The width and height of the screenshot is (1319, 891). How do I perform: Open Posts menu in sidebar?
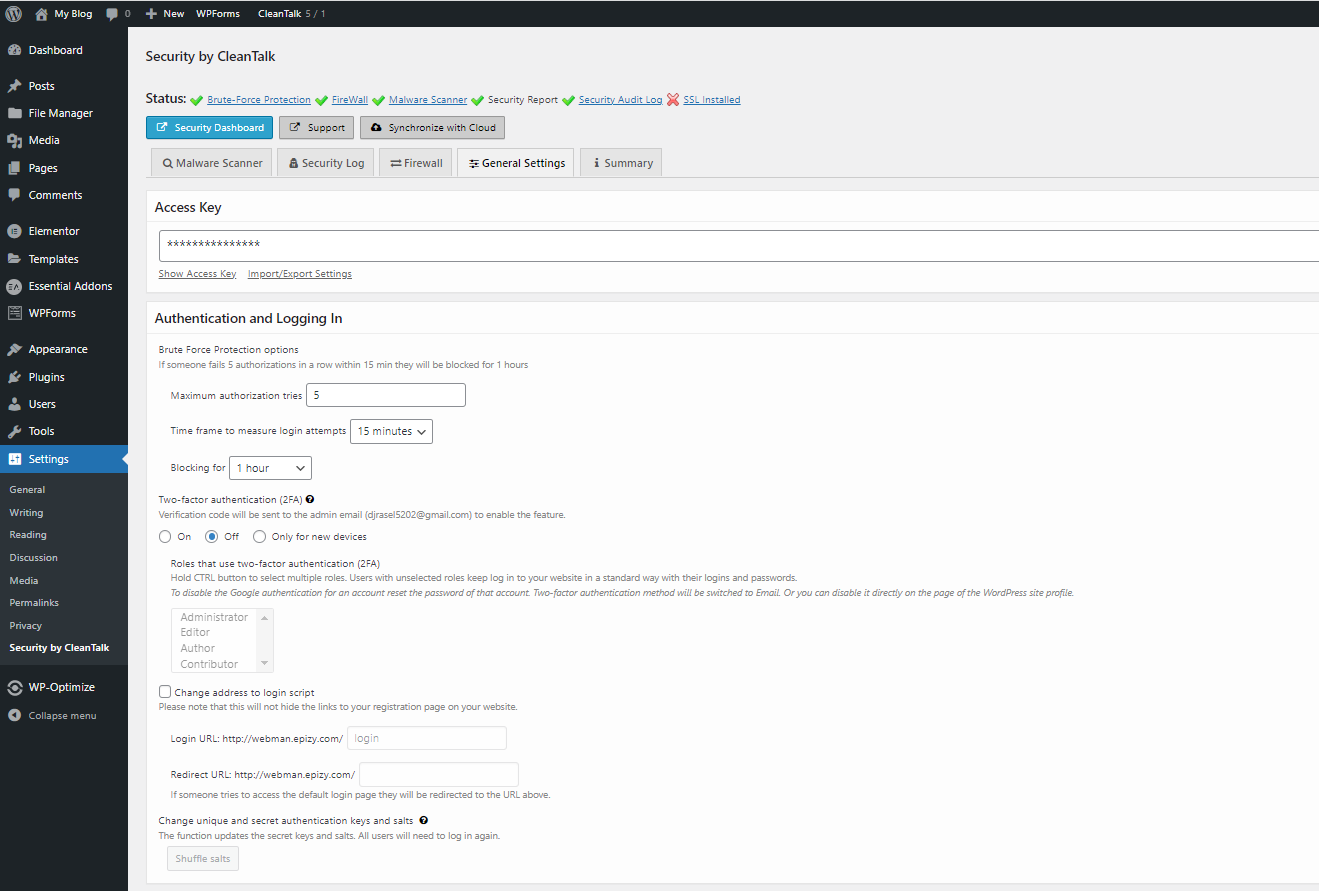[41, 86]
